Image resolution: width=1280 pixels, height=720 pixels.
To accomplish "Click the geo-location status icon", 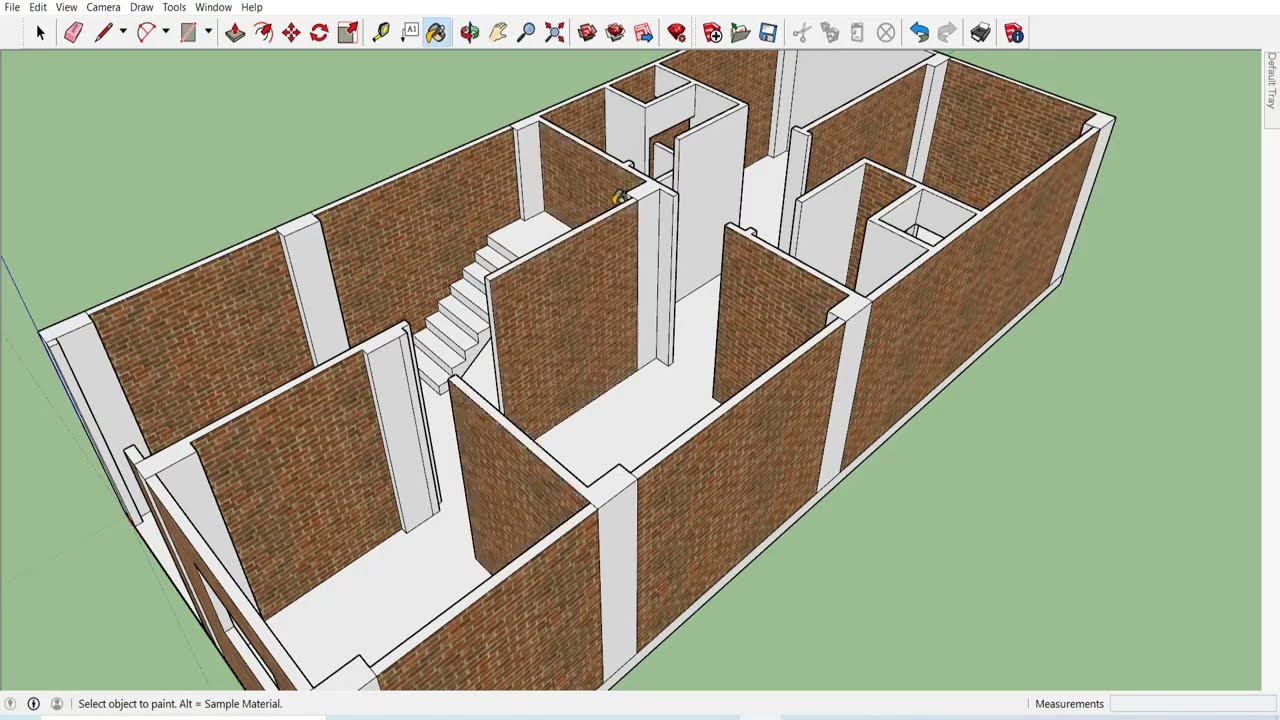I will coord(10,704).
